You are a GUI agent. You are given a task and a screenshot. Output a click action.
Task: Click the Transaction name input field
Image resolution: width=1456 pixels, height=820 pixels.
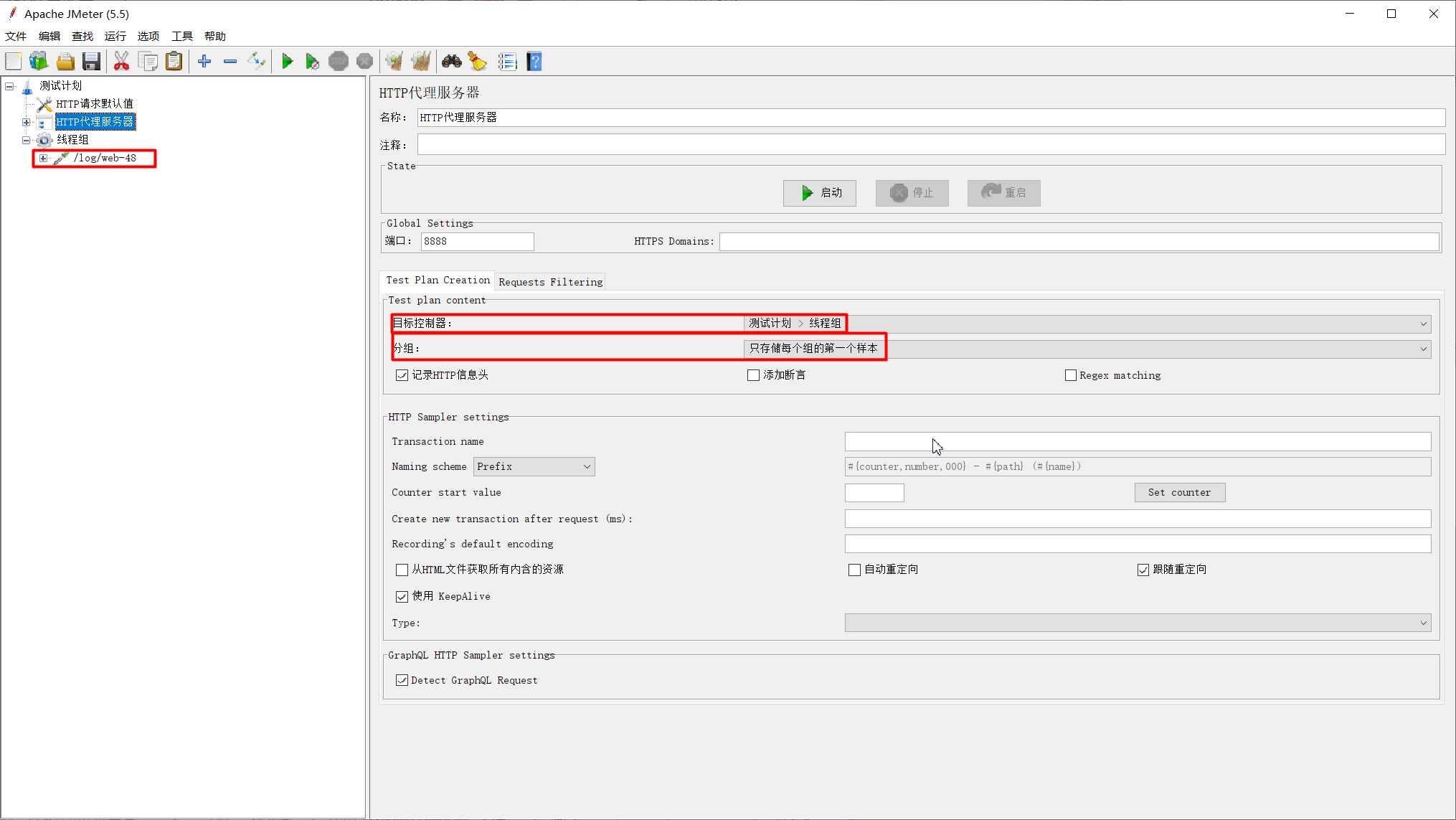(1138, 441)
